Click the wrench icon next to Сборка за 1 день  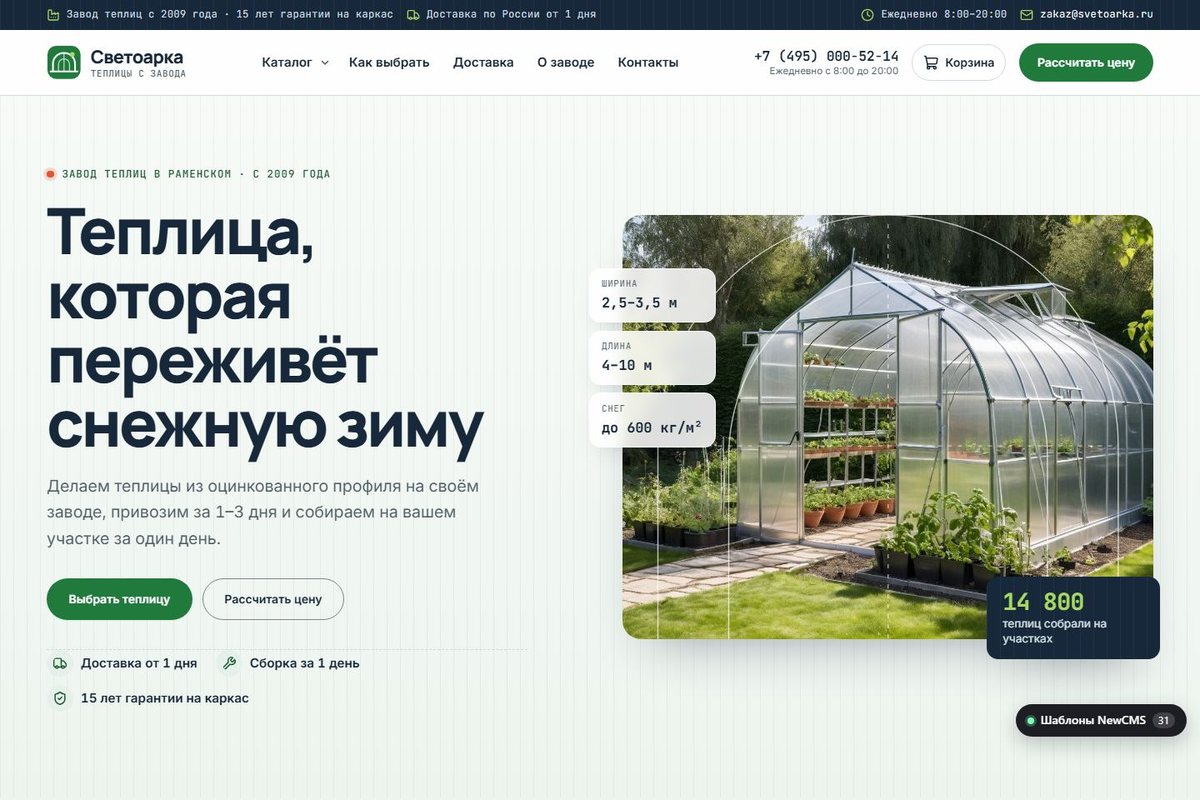(229, 663)
